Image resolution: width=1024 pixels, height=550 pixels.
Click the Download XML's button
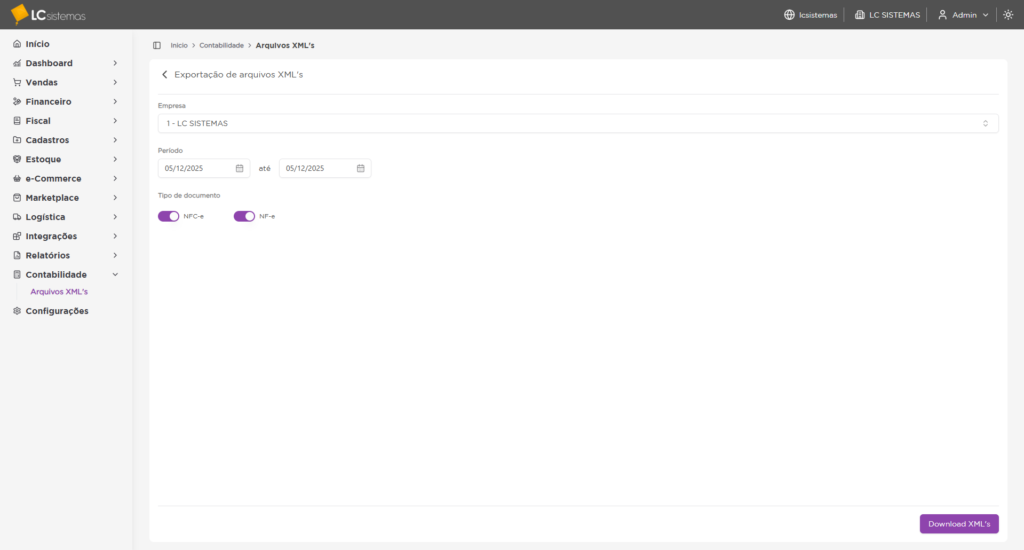(958, 524)
